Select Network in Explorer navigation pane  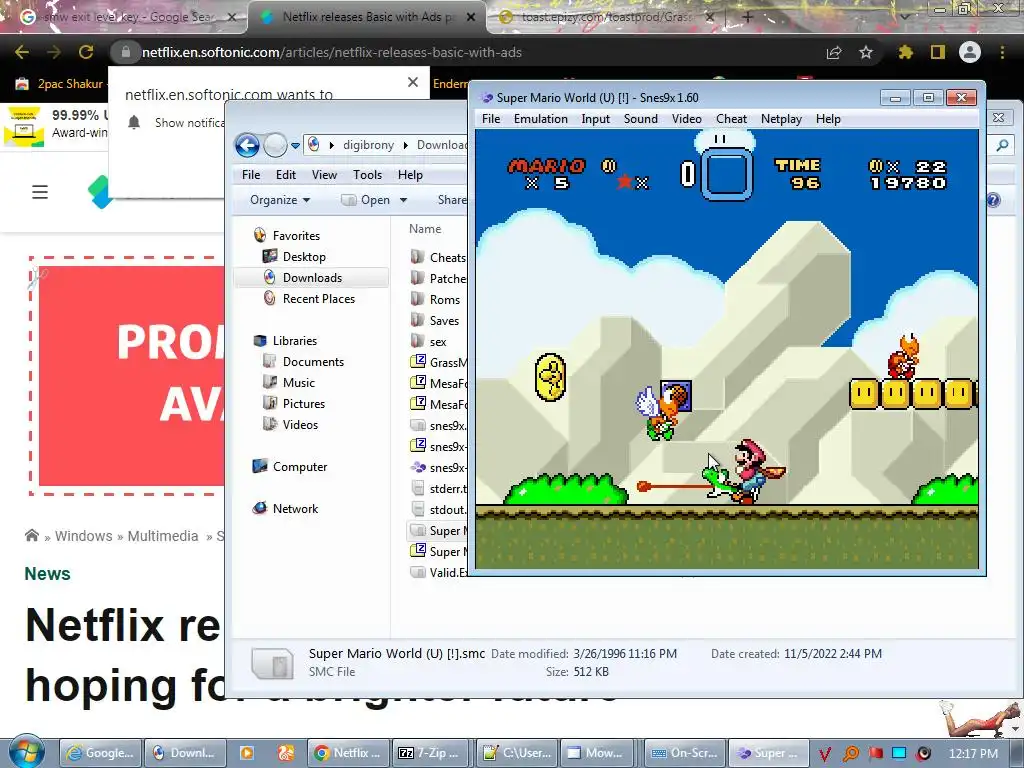pyautogui.click(x=295, y=508)
